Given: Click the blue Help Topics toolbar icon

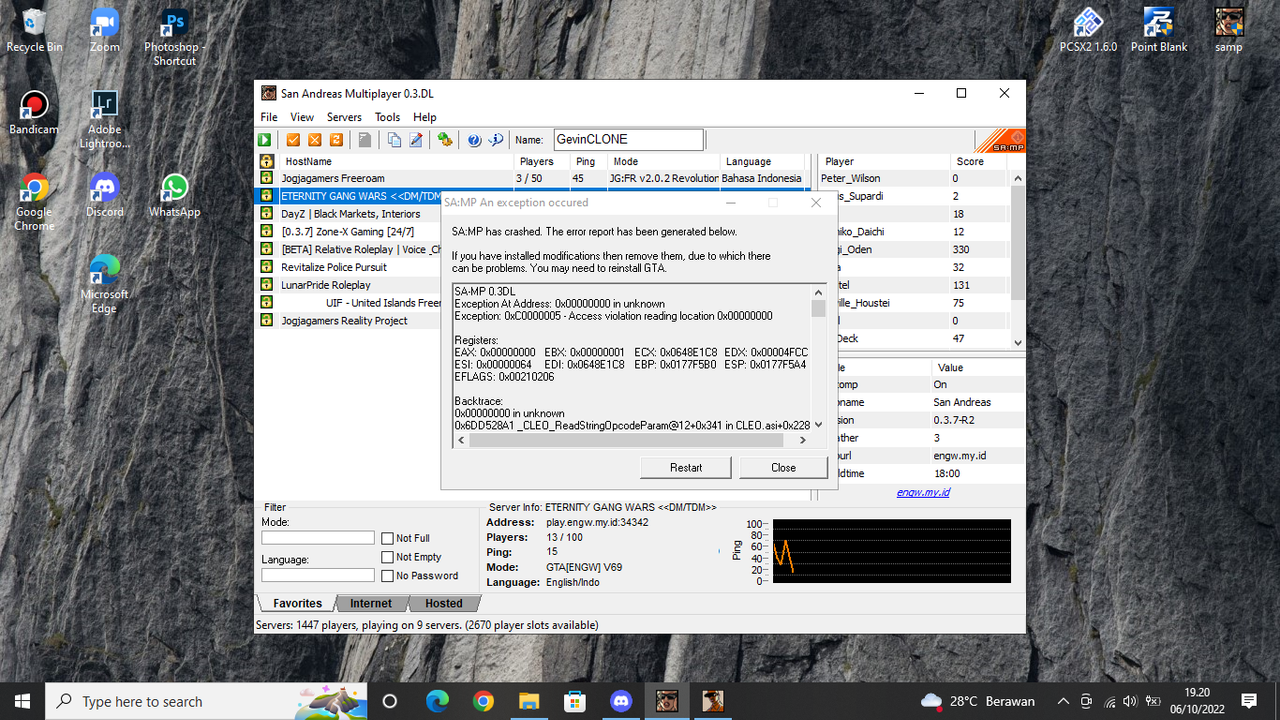Looking at the screenshot, I should (474, 140).
